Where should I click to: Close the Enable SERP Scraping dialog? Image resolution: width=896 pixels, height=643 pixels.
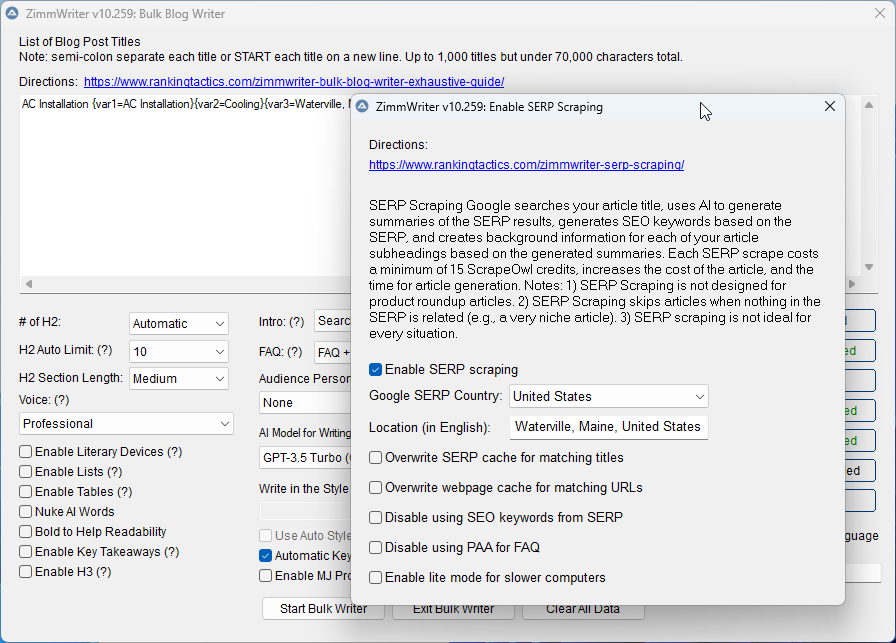tap(830, 106)
